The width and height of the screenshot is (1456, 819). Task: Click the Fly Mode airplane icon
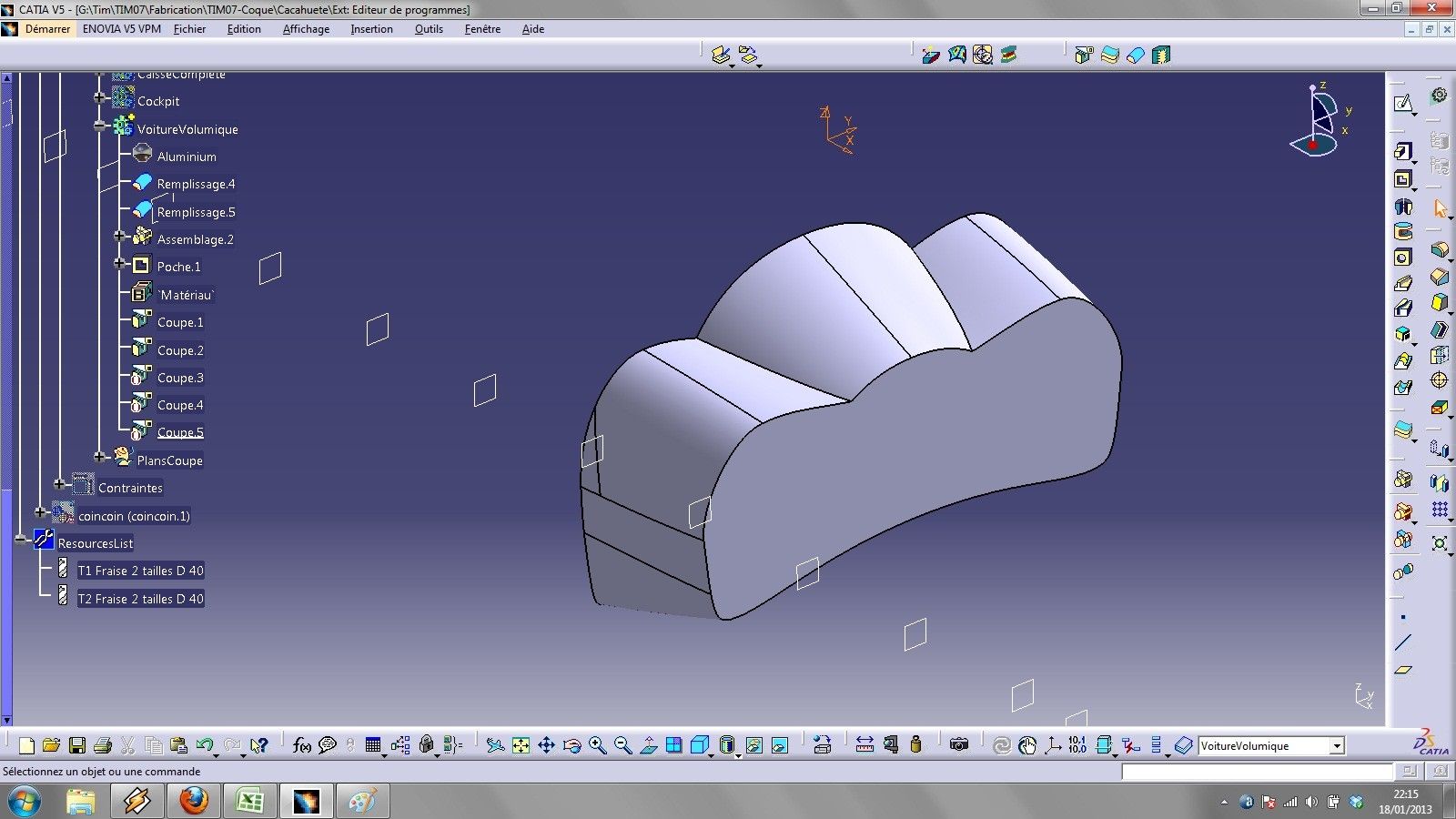pyautogui.click(x=495, y=746)
